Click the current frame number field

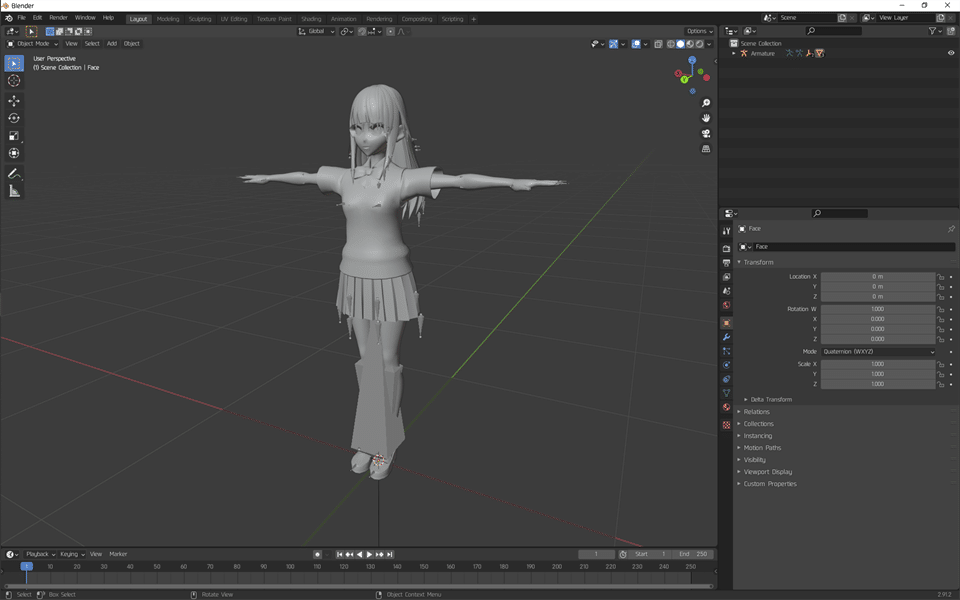coord(596,555)
